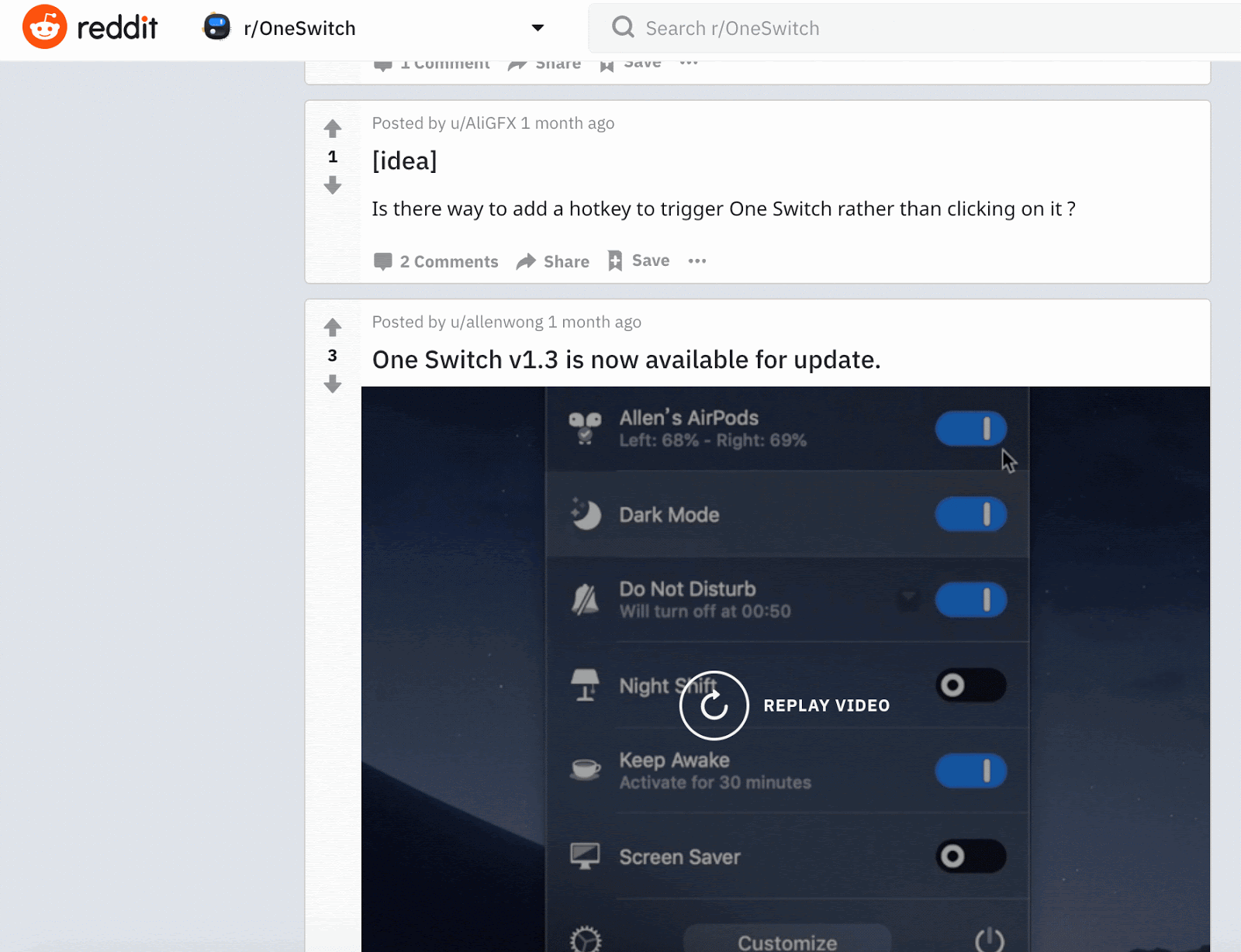Upvote the One Switch v1.3 post
The height and width of the screenshot is (952, 1241).
(333, 328)
